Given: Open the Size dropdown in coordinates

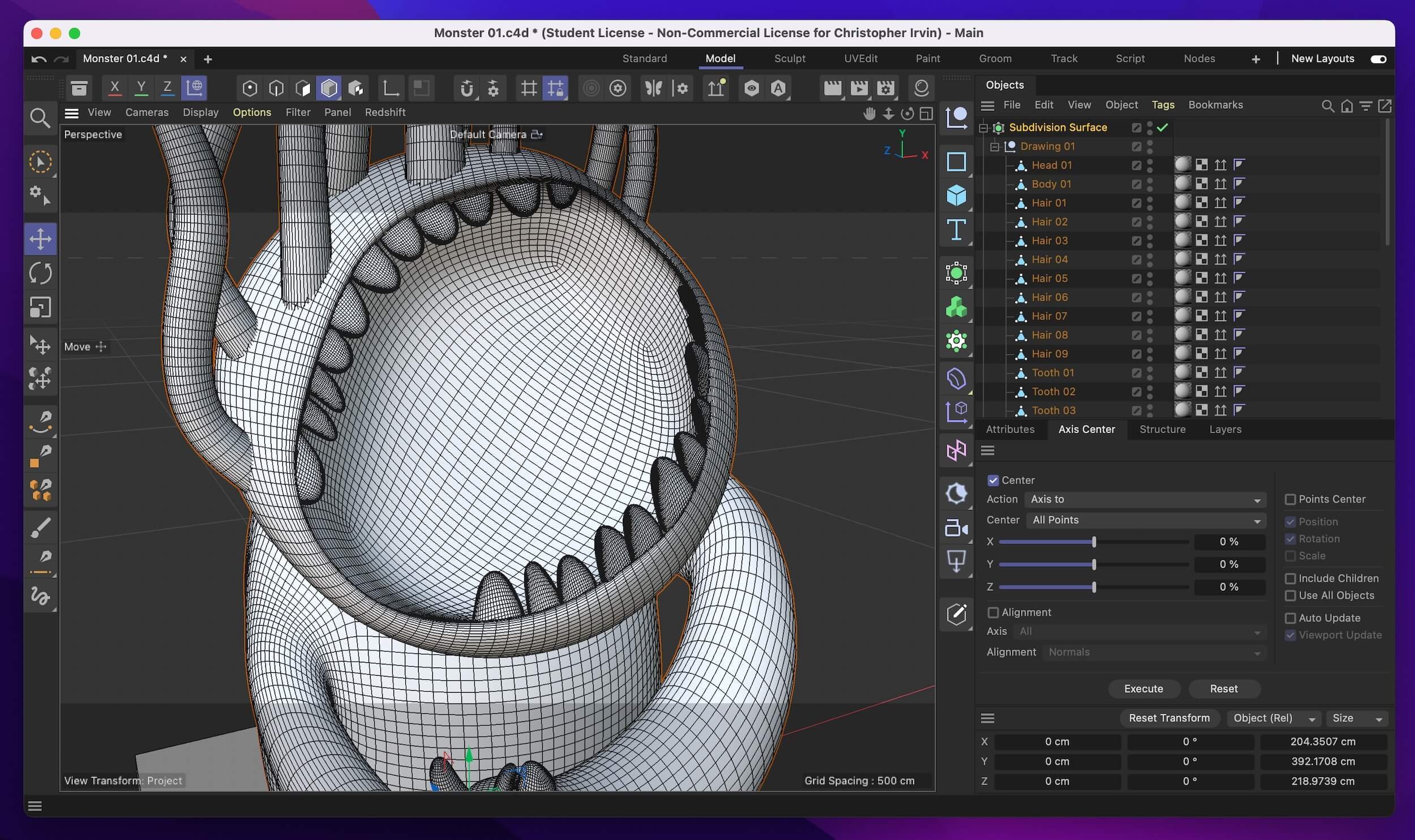Looking at the screenshot, I should [x=1357, y=718].
